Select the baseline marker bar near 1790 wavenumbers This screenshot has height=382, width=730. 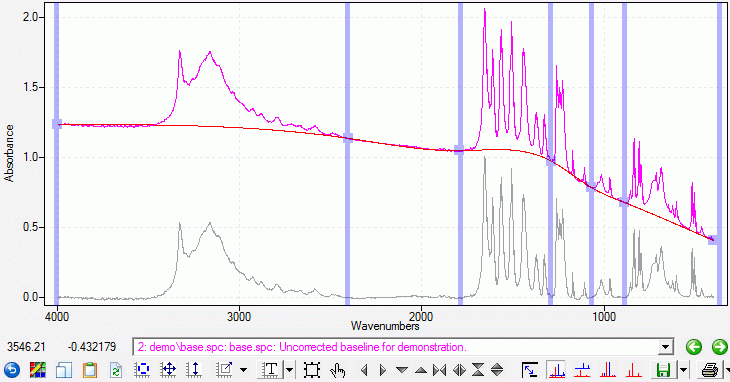coord(460,154)
